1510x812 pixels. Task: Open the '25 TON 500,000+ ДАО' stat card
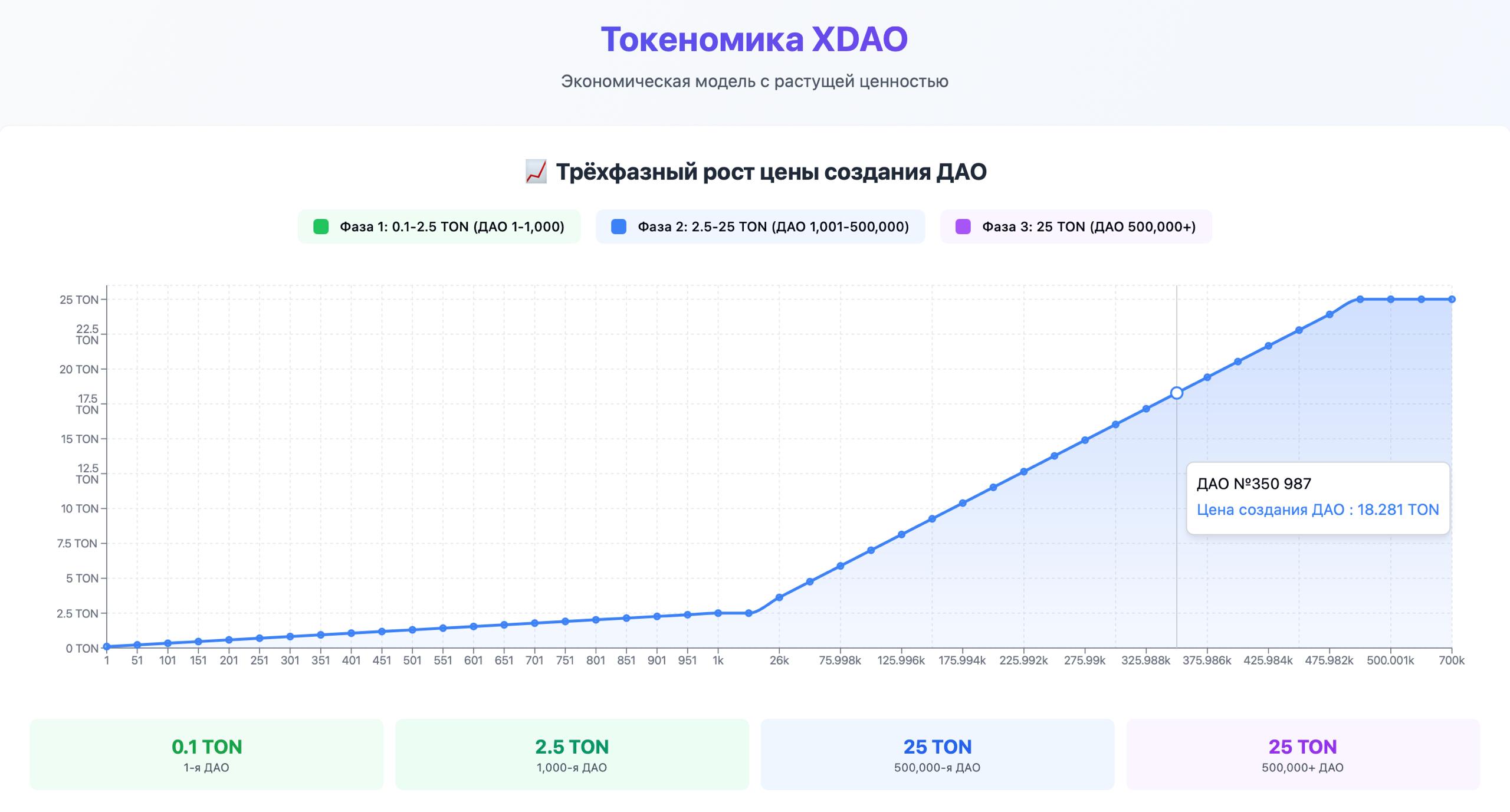pyautogui.click(x=1303, y=754)
